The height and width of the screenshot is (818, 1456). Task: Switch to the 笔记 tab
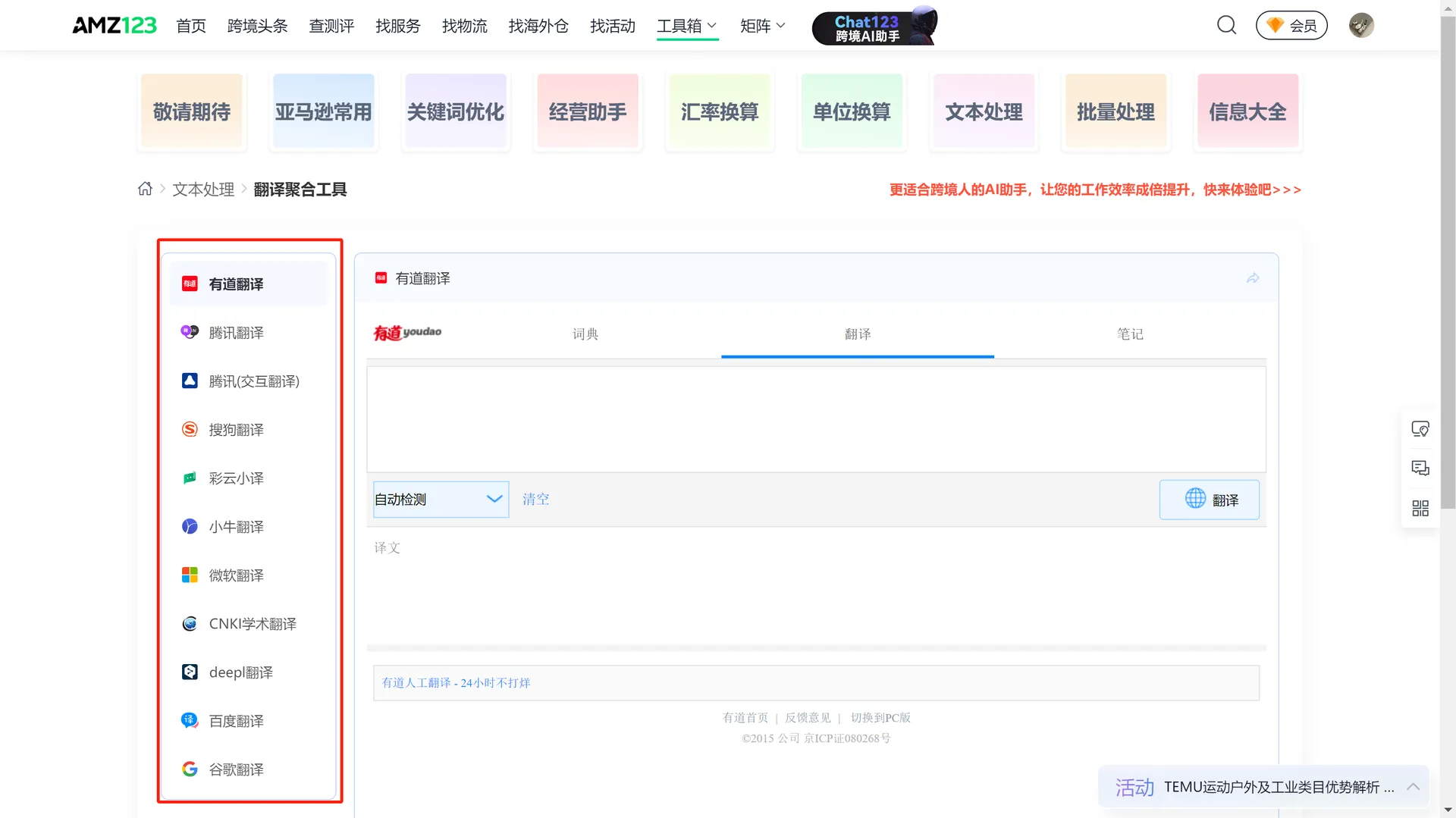pyautogui.click(x=1130, y=334)
